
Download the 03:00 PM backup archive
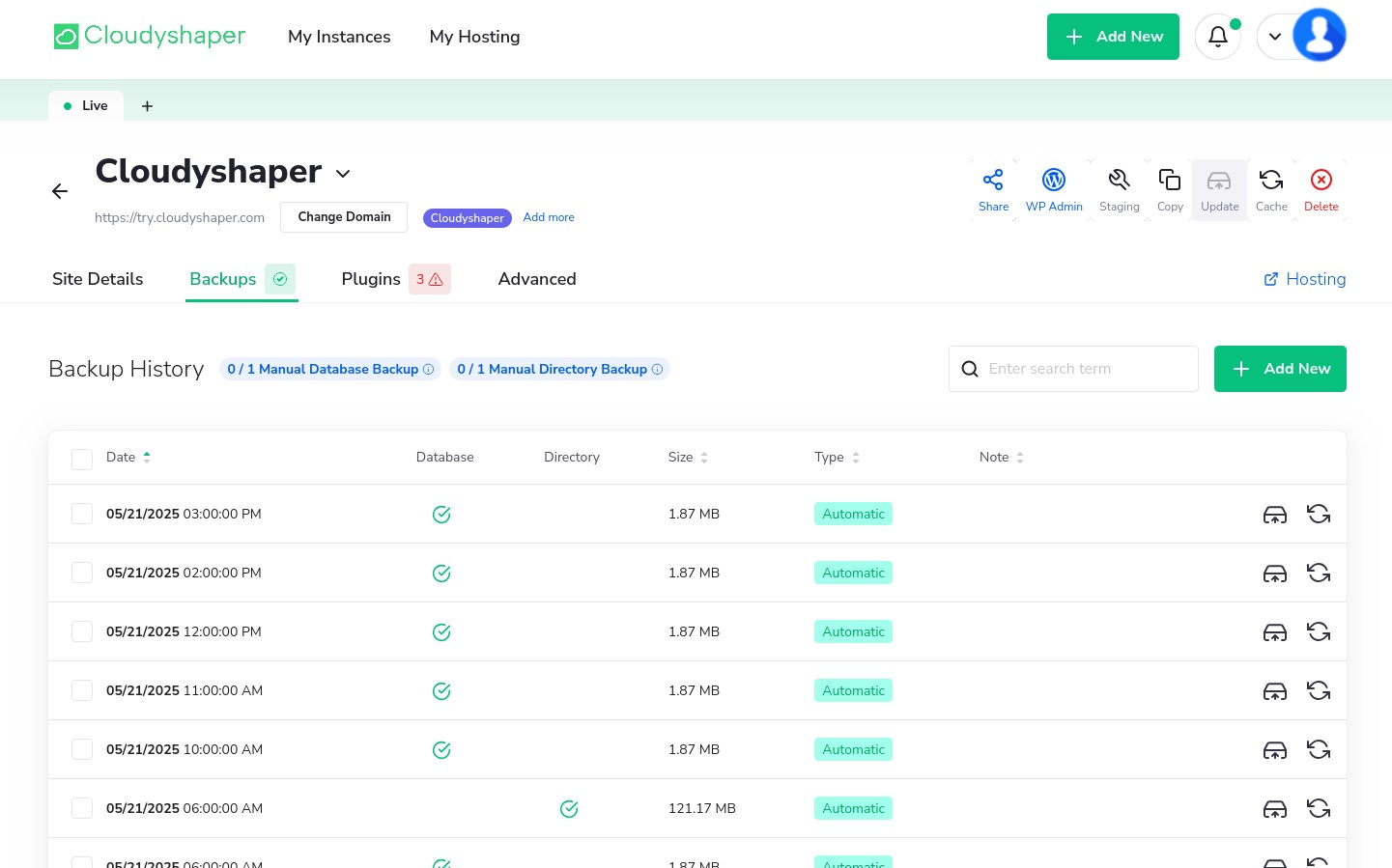point(1275,514)
